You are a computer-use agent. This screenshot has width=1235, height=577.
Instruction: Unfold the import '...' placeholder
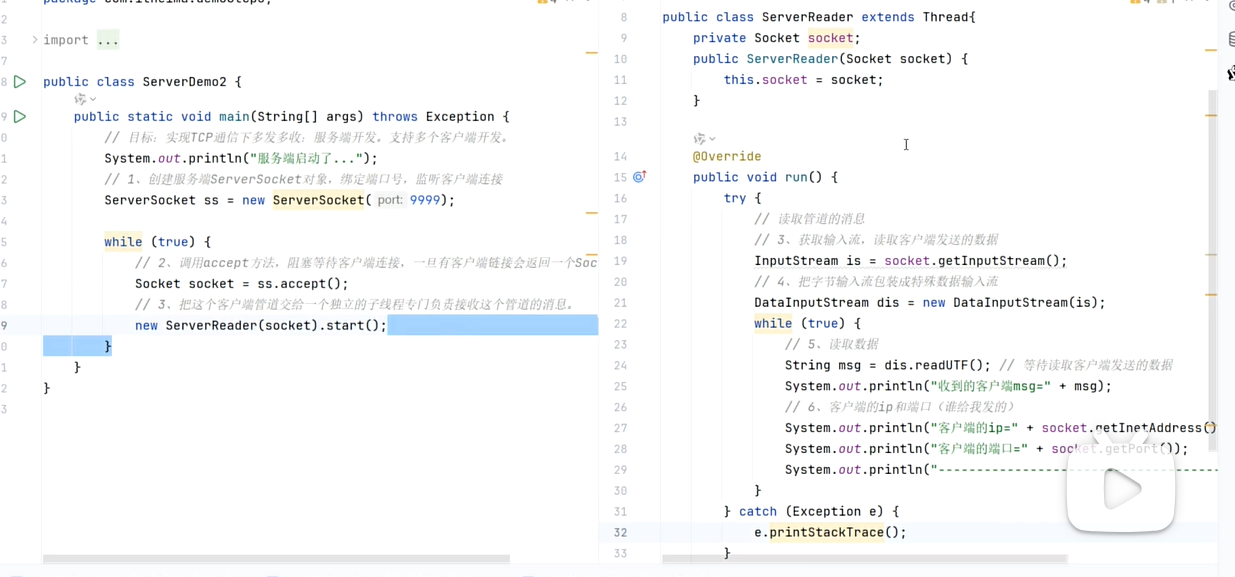[108, 40]
